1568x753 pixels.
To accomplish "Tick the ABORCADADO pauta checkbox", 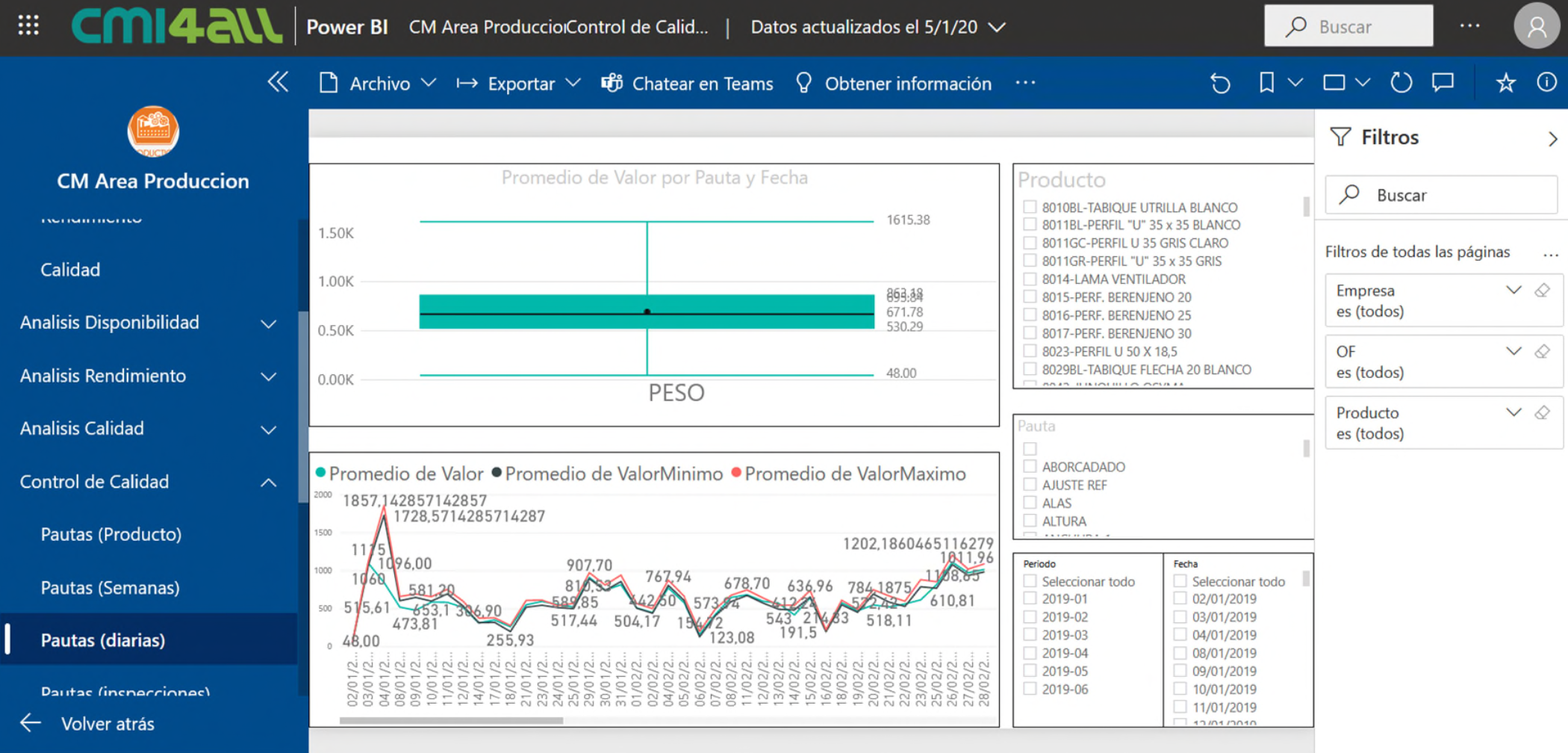I will [1030, 467].
